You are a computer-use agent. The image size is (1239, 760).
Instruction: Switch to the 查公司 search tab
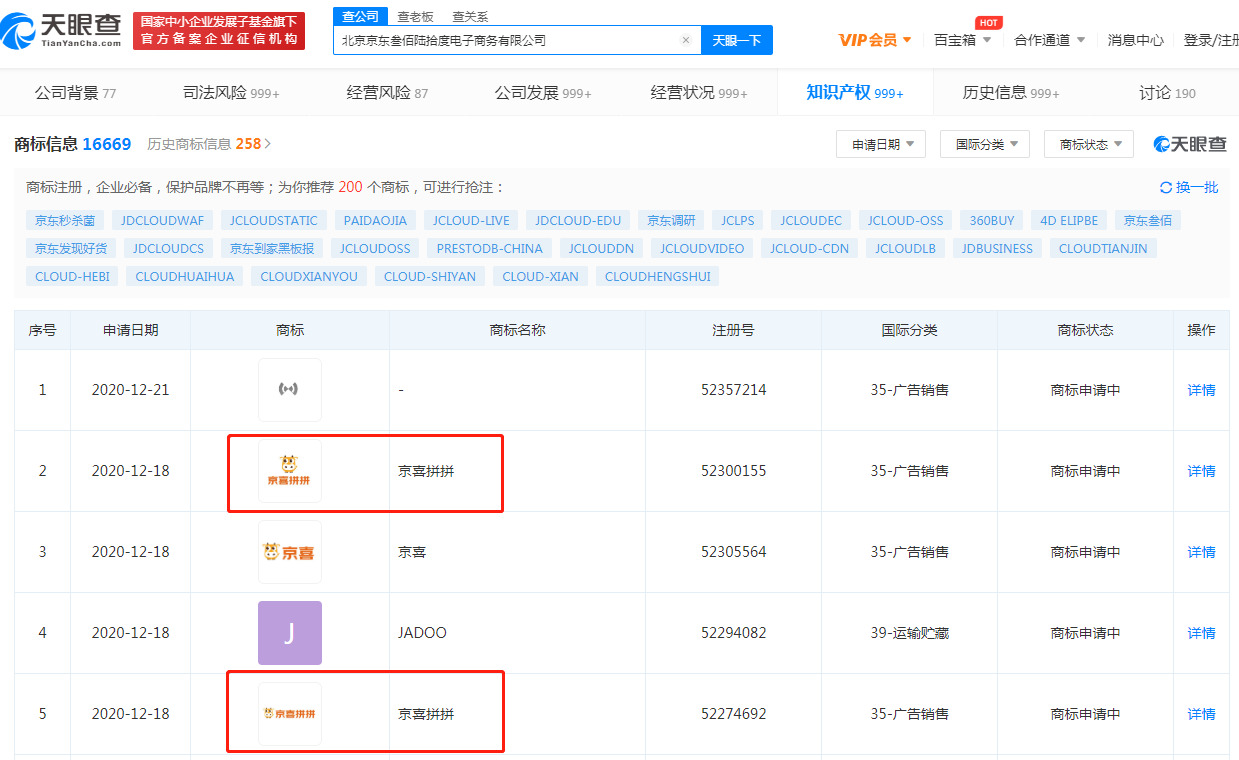(x=360, y=16)
